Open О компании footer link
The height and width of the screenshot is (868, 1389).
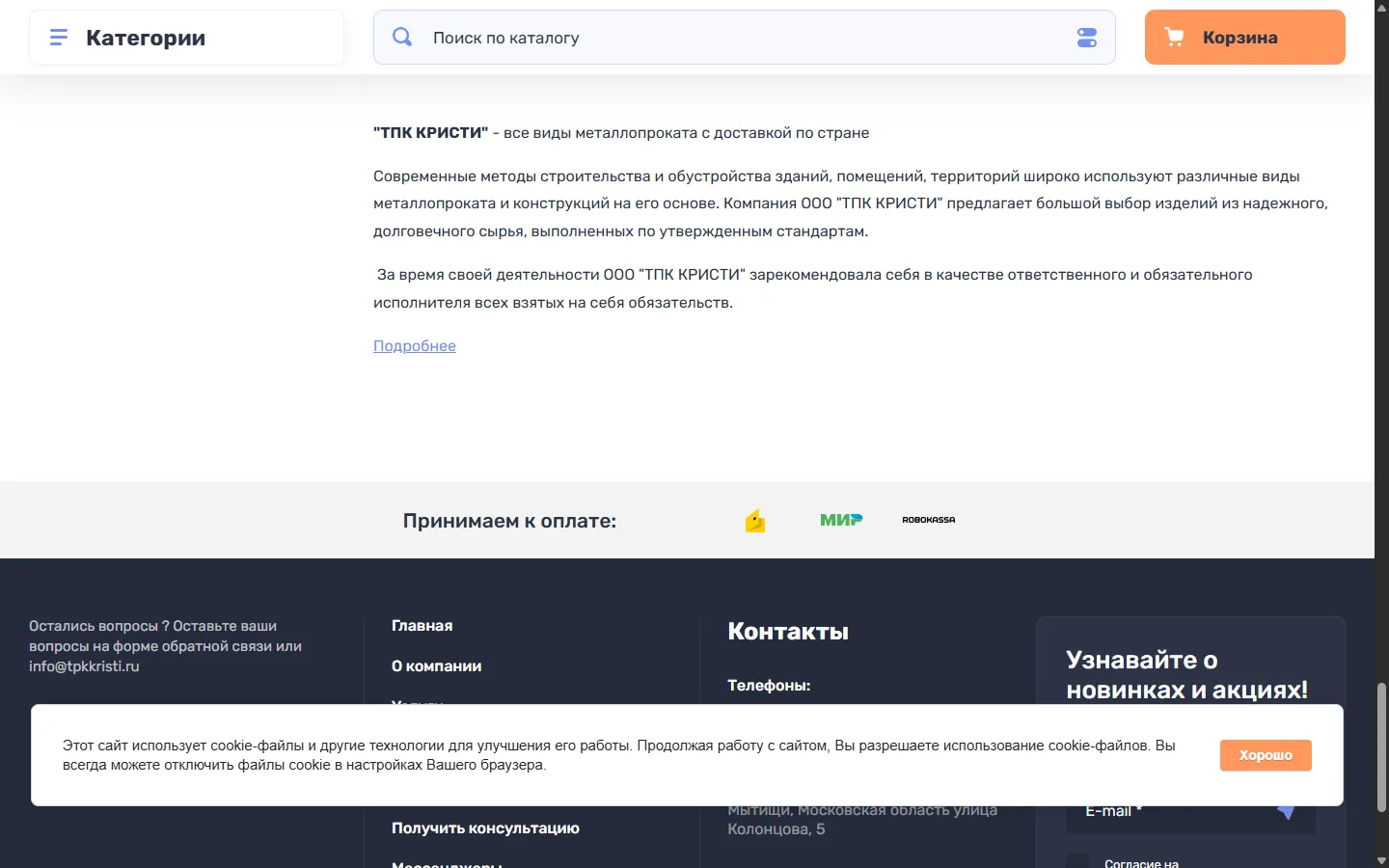436,666
